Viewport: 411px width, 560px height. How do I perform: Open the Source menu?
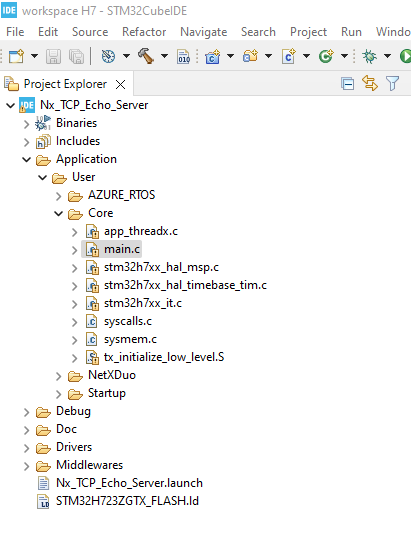click(90, 32)
